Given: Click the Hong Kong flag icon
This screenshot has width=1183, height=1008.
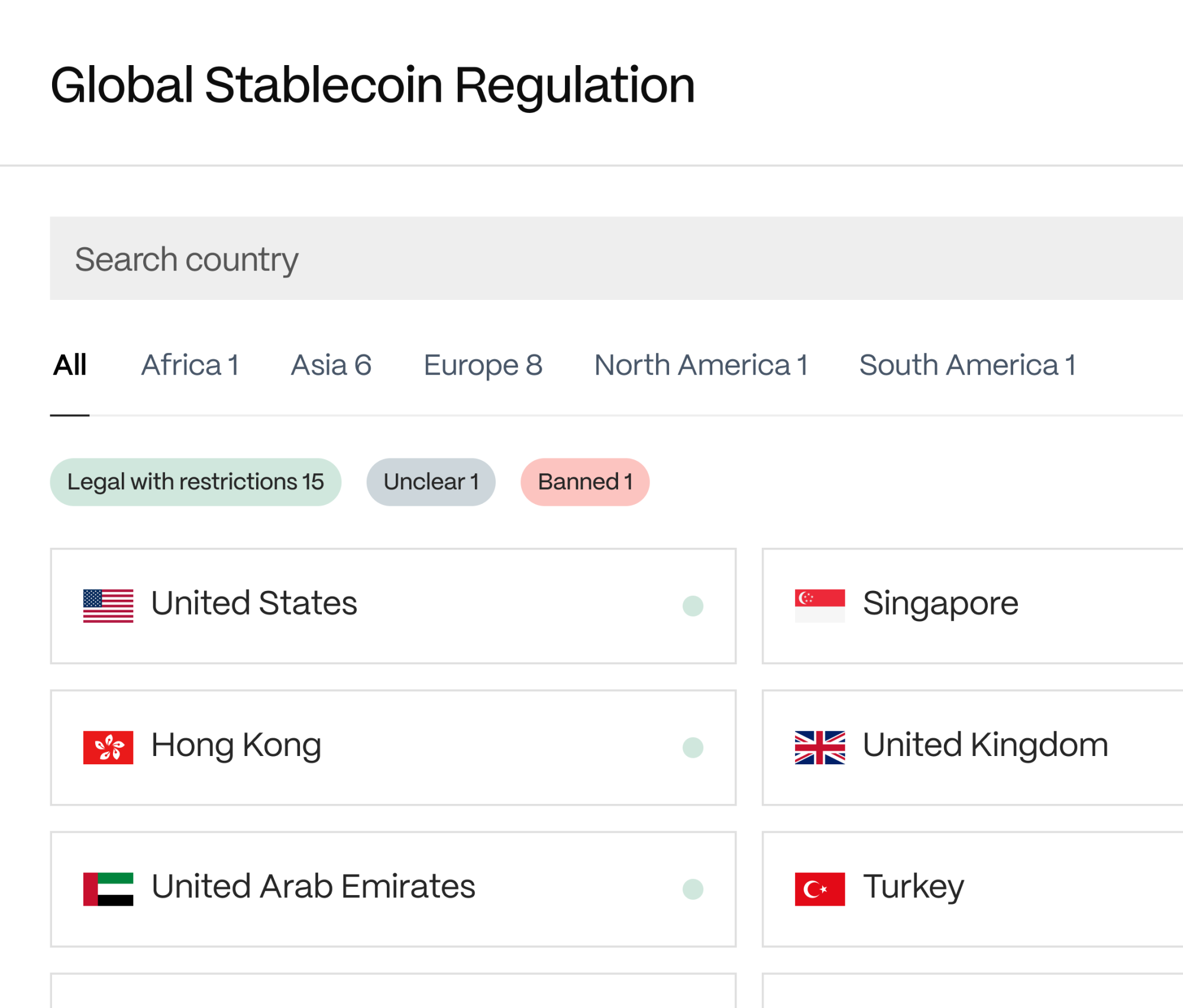Looking at the screenshot, I should [108, 748].
